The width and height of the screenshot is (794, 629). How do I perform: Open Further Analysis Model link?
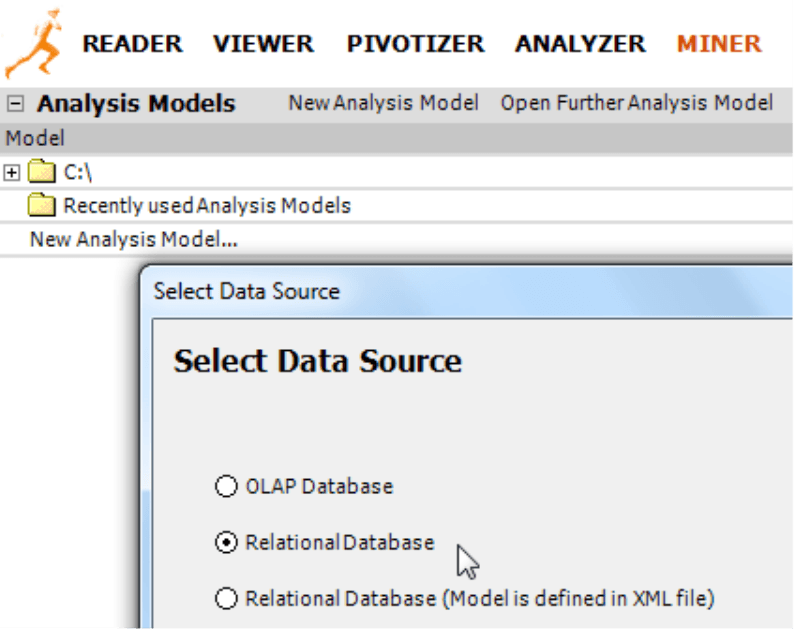tap(637, 103)
